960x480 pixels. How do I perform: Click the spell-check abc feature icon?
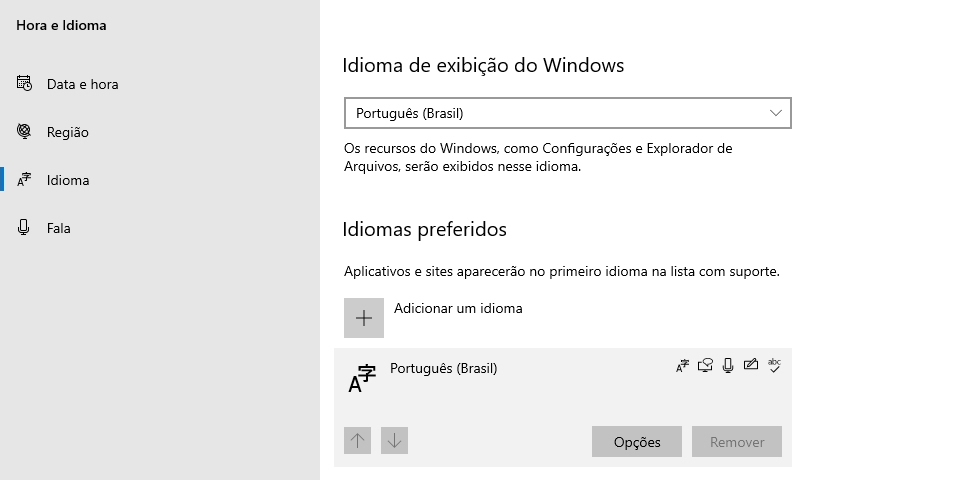pyautogui.click(x=774, y=366)
